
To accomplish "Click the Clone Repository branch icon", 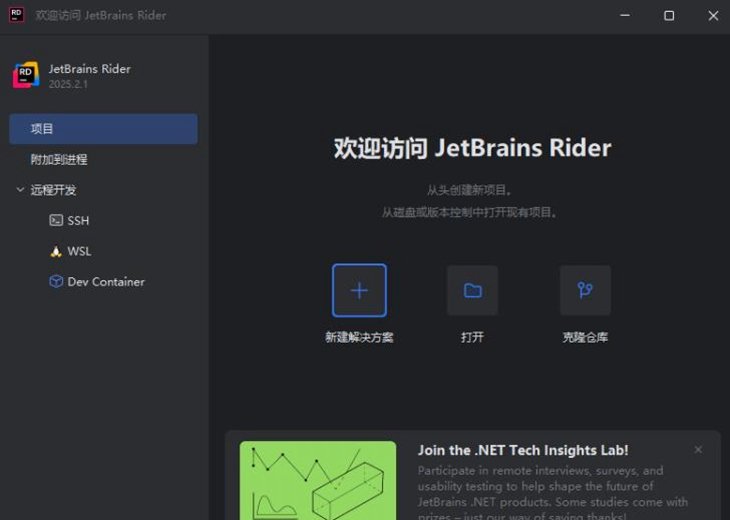I will tap(585, 290).
